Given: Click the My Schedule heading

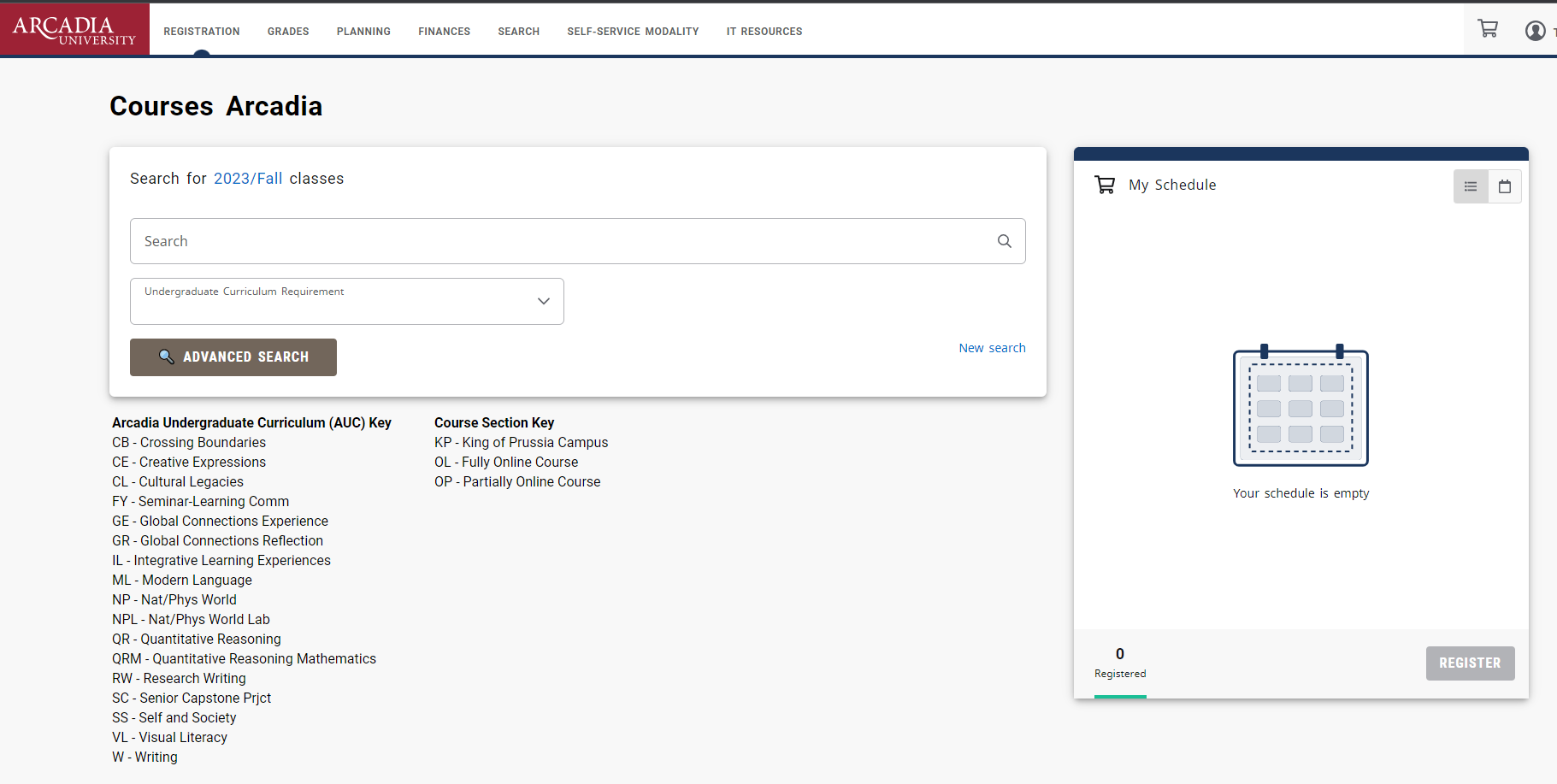Looking at the screenshot, I should click(x=1172, y=185).
